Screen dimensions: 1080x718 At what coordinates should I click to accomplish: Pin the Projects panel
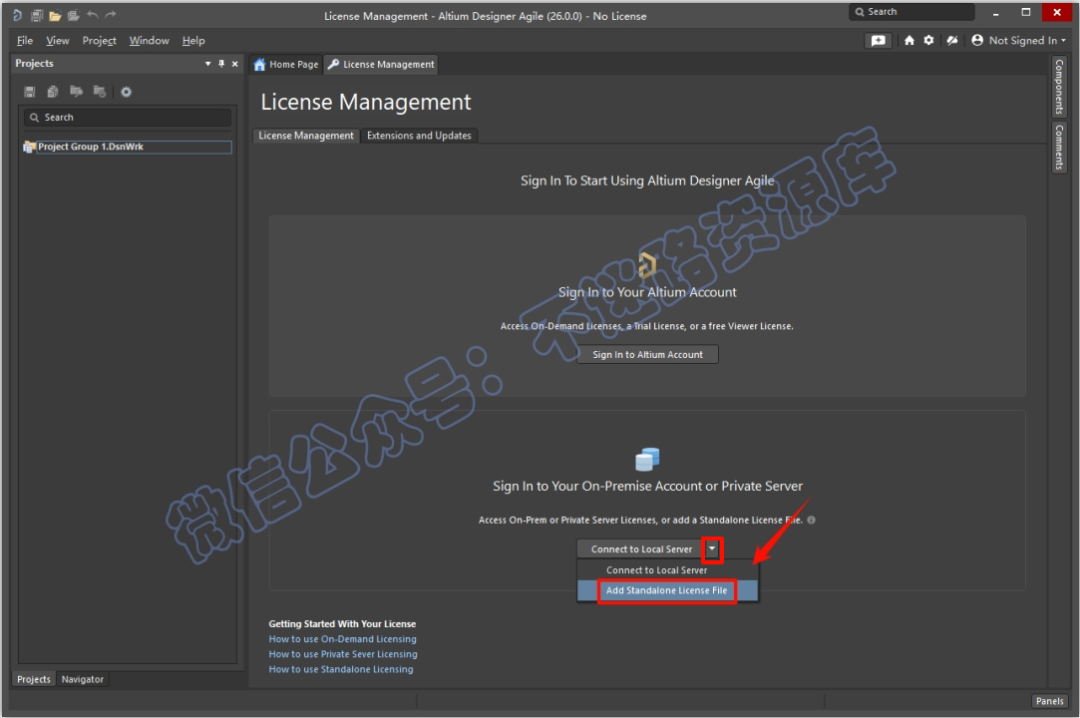coord(221,63)
